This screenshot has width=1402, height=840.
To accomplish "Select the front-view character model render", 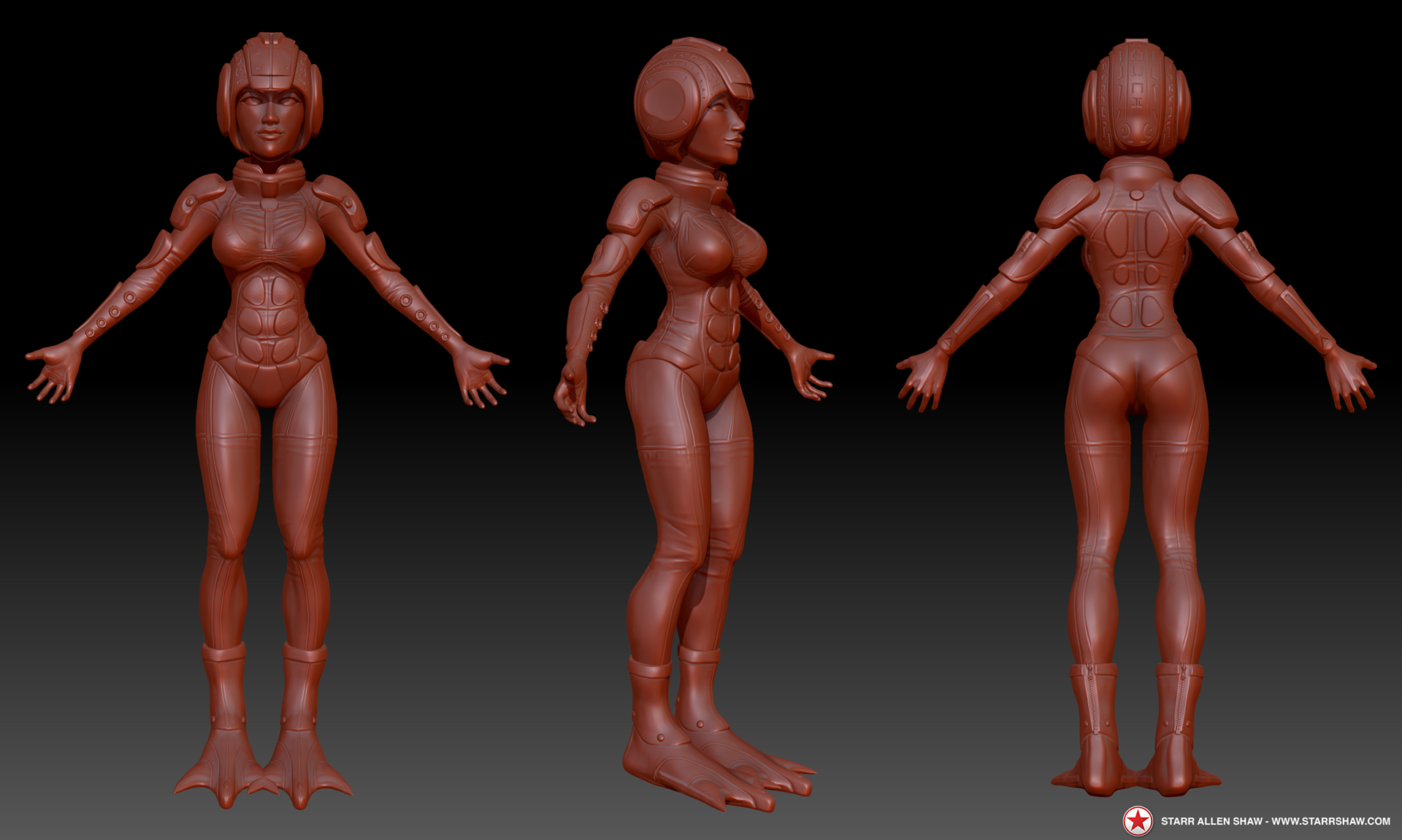I will [268, 420].
